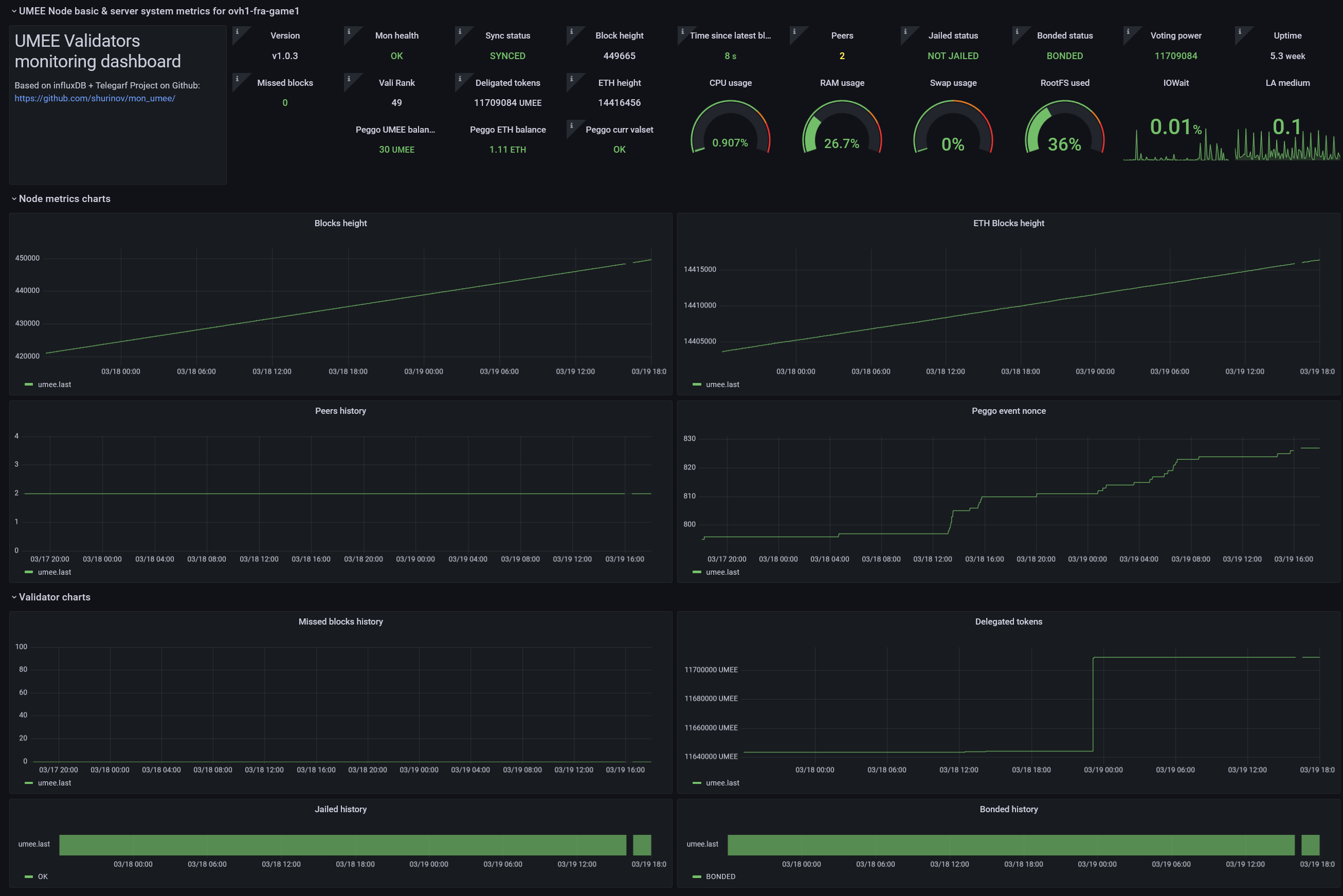Toggle umee.last series in Peggo event nonce legend
This screenshot has height=896, width=1343.
pyautogui.click(x=722, y=572)
